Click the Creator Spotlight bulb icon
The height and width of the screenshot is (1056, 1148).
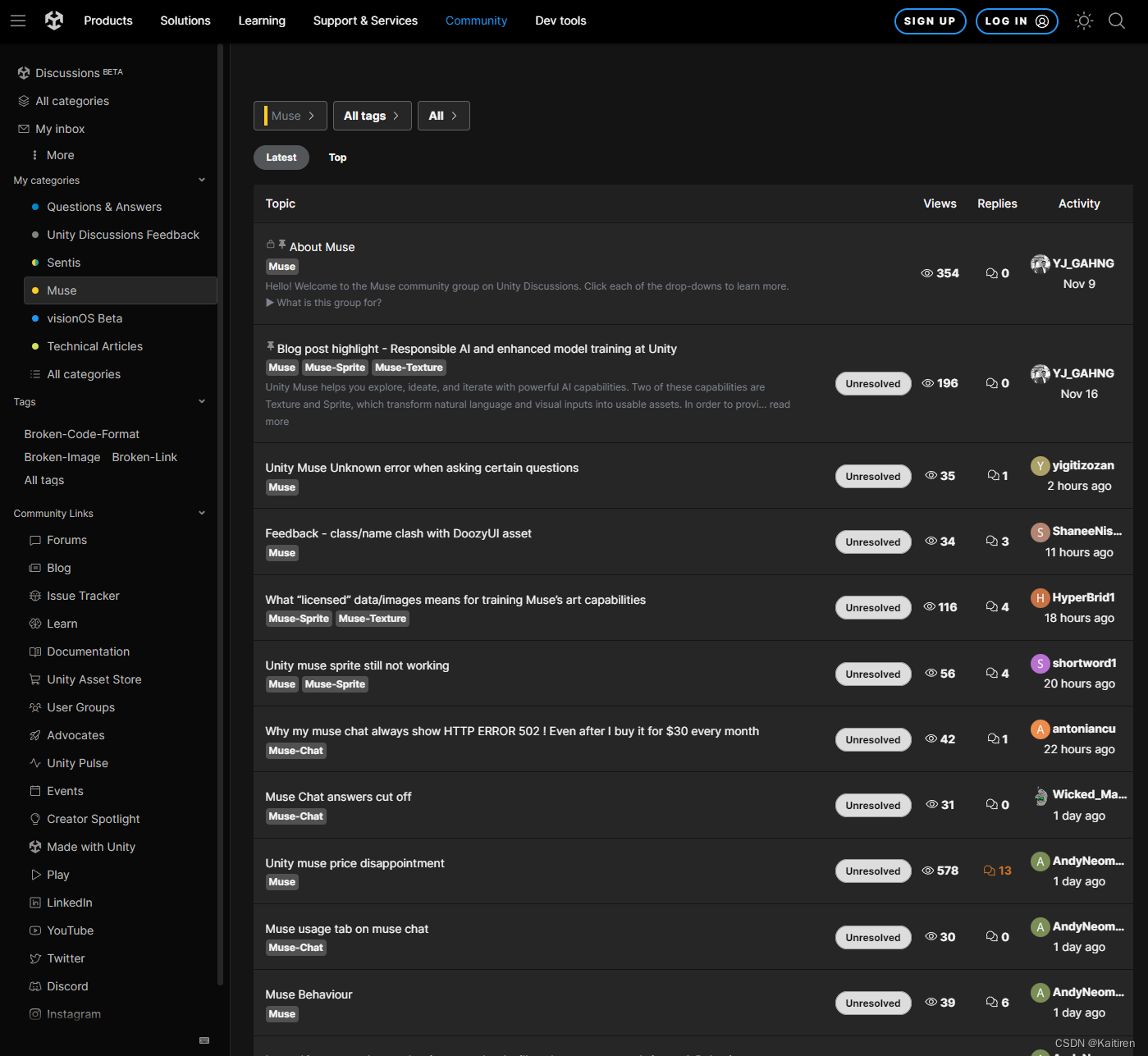[35, 819]
